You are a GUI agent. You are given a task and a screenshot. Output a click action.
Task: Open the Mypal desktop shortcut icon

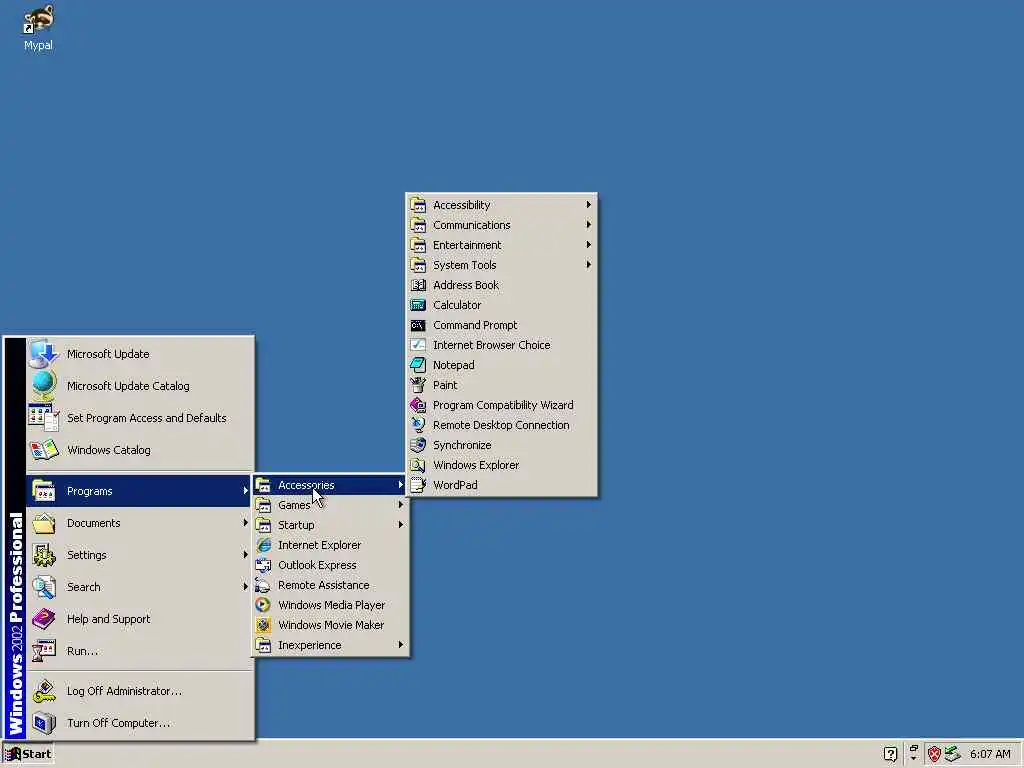[38, 20]
